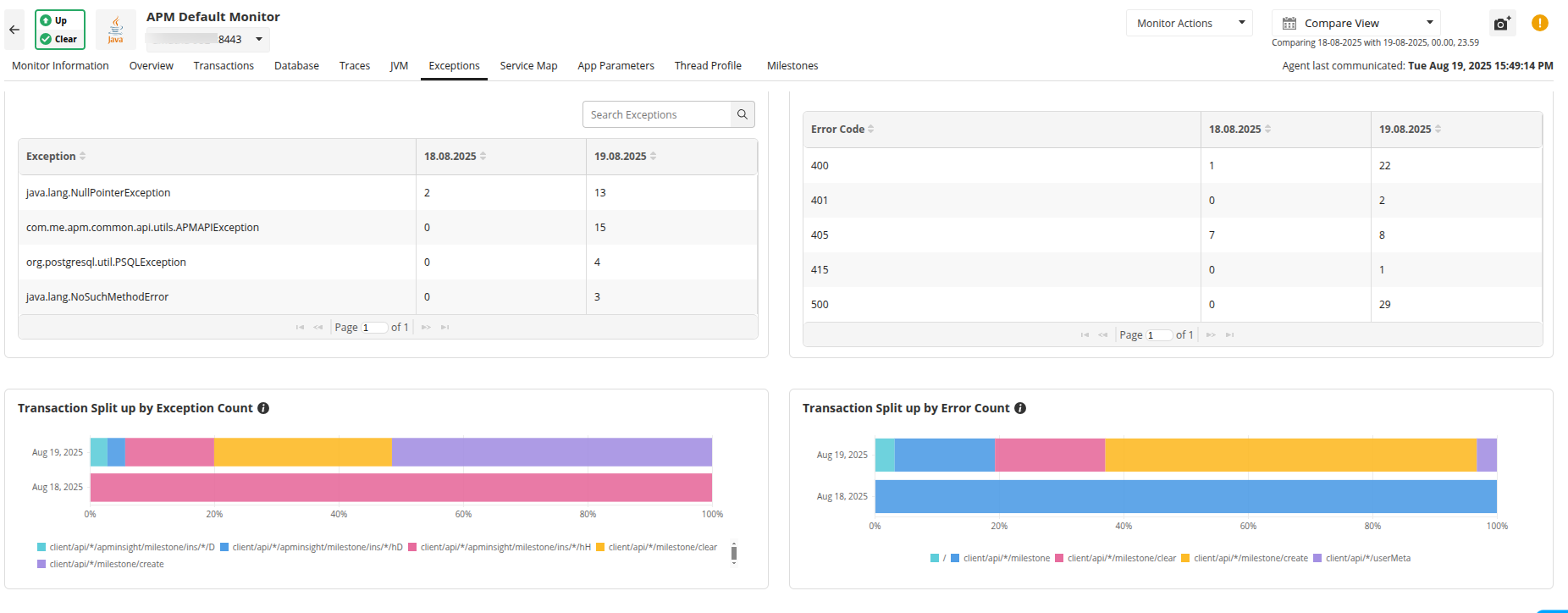Viewport: 1568px width, 613px height.
Task: Switch to the Service Map tab
Action: (528, 66)
